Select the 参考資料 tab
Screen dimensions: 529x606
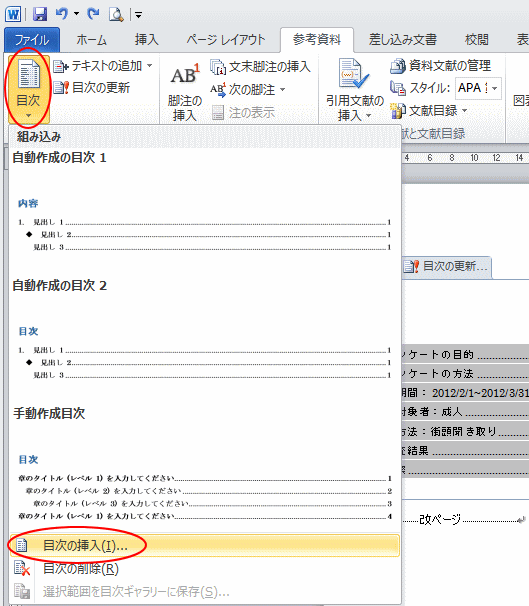click(317, 40)
